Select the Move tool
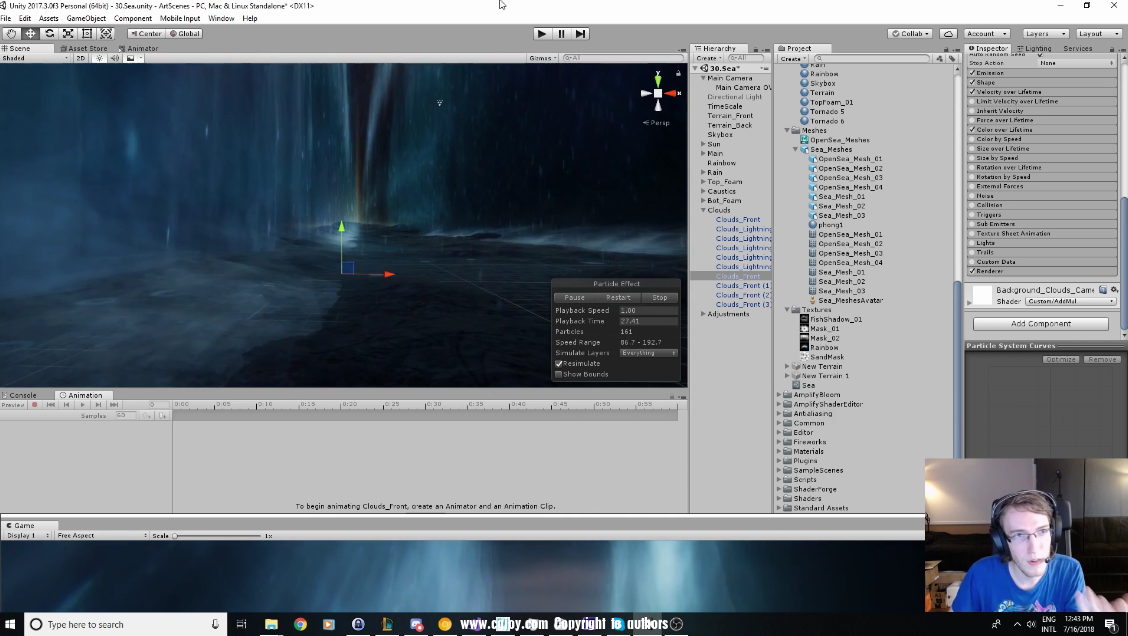 click(x=30, y=33)
